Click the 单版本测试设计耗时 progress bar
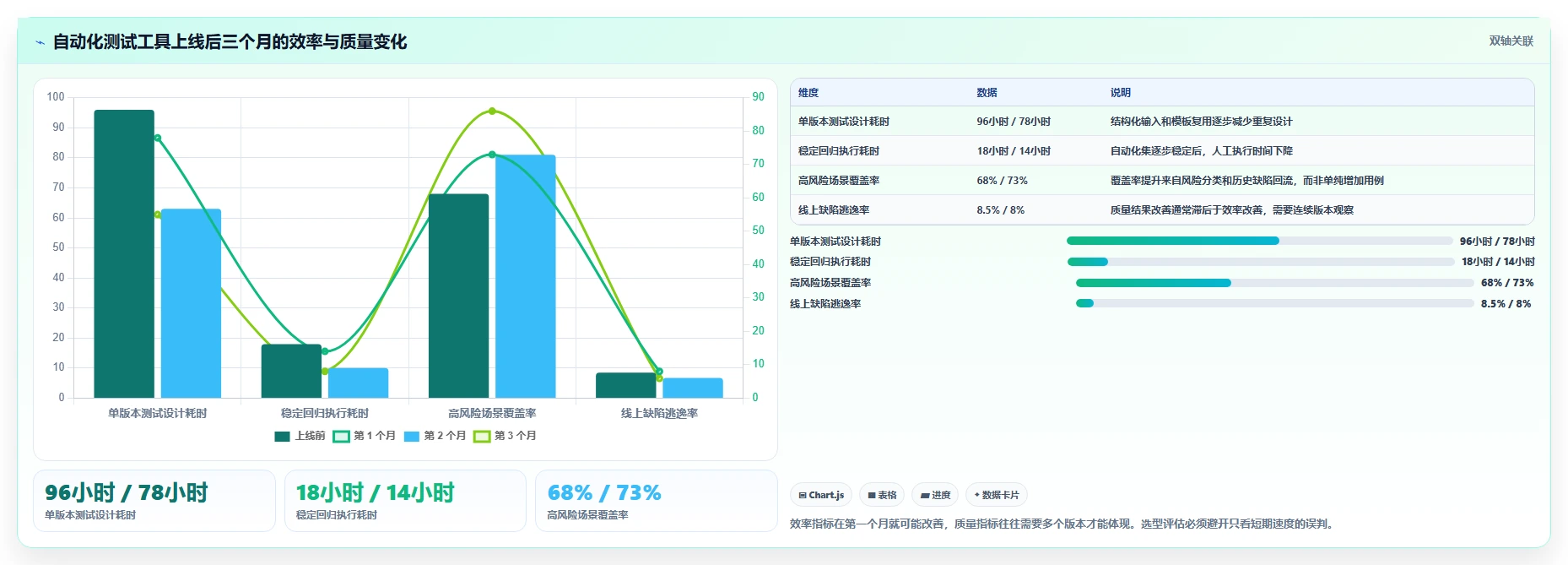This screenshot has width=1568, height=565. [x=1259, y=241]
